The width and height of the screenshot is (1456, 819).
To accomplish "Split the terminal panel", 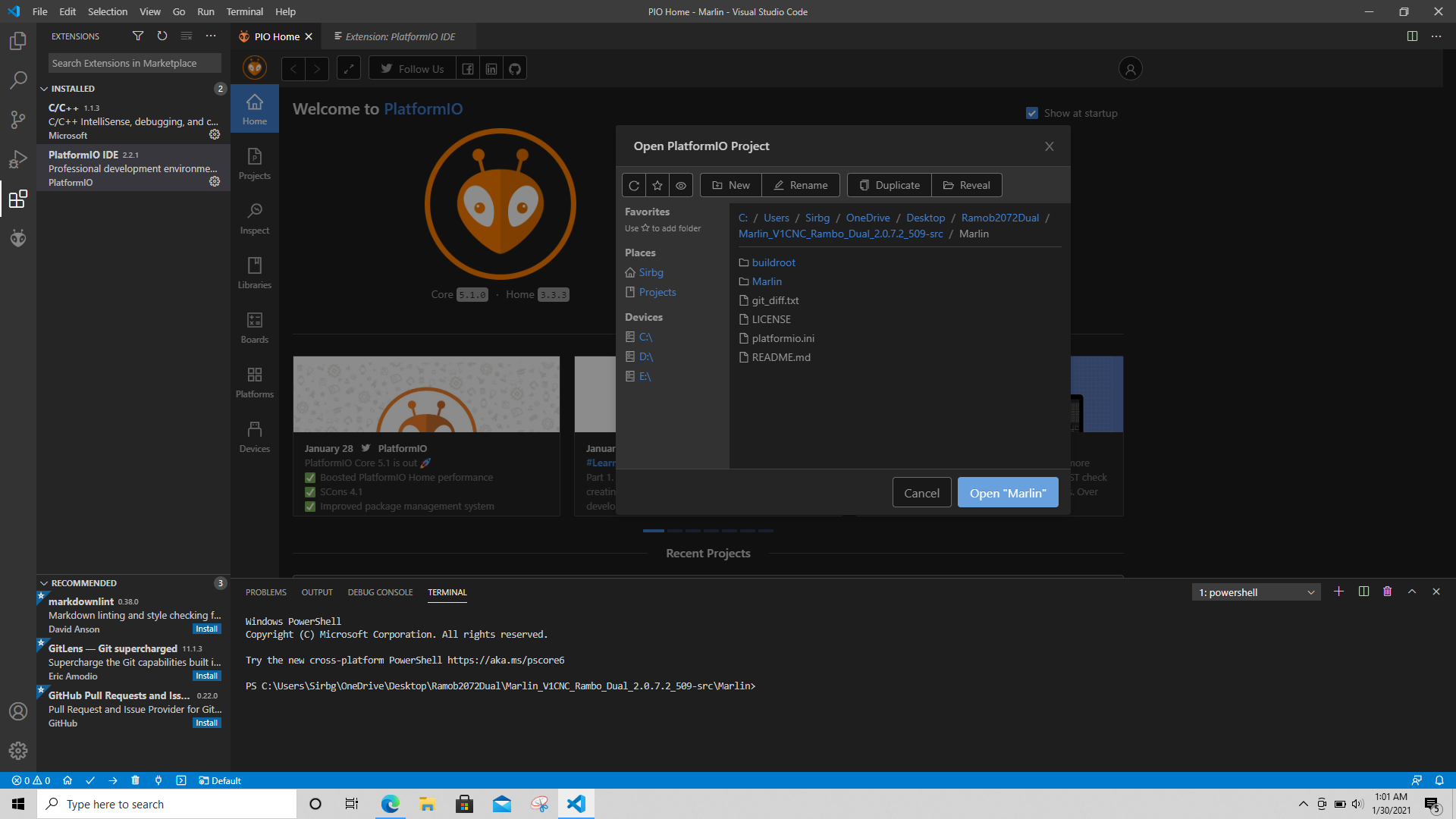I will (1363, 591).
